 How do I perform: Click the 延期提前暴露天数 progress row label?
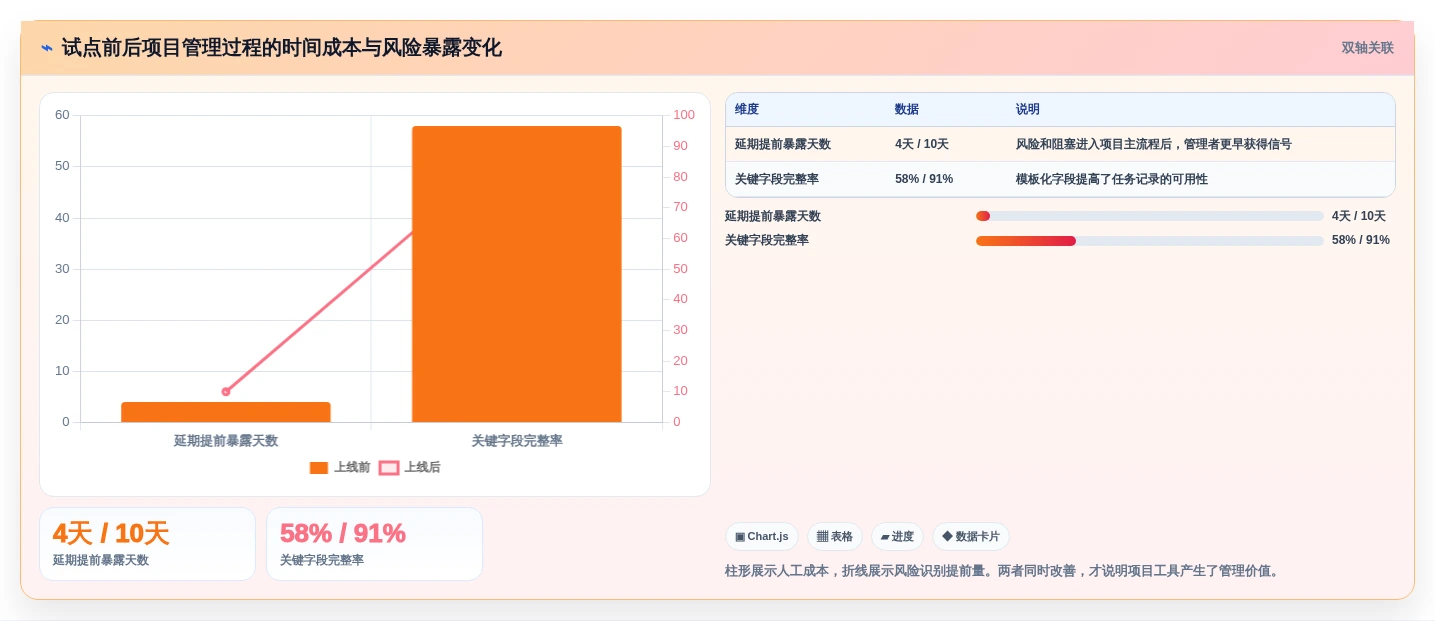click(x=773, y=216)
